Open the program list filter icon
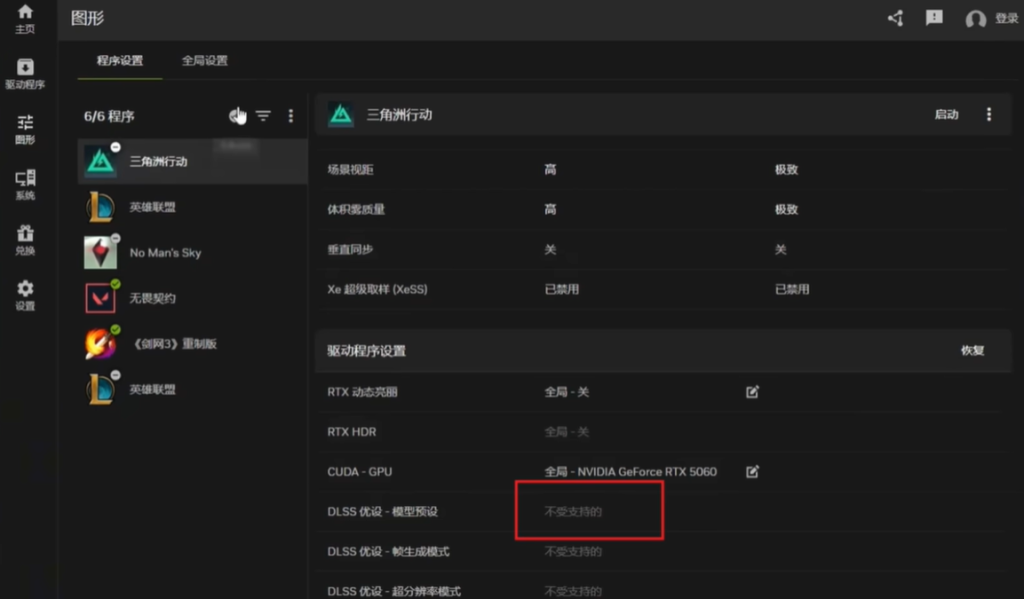The width and height of the screenshot is (1024, 599). pyautogui.click(x=263, y=116)
